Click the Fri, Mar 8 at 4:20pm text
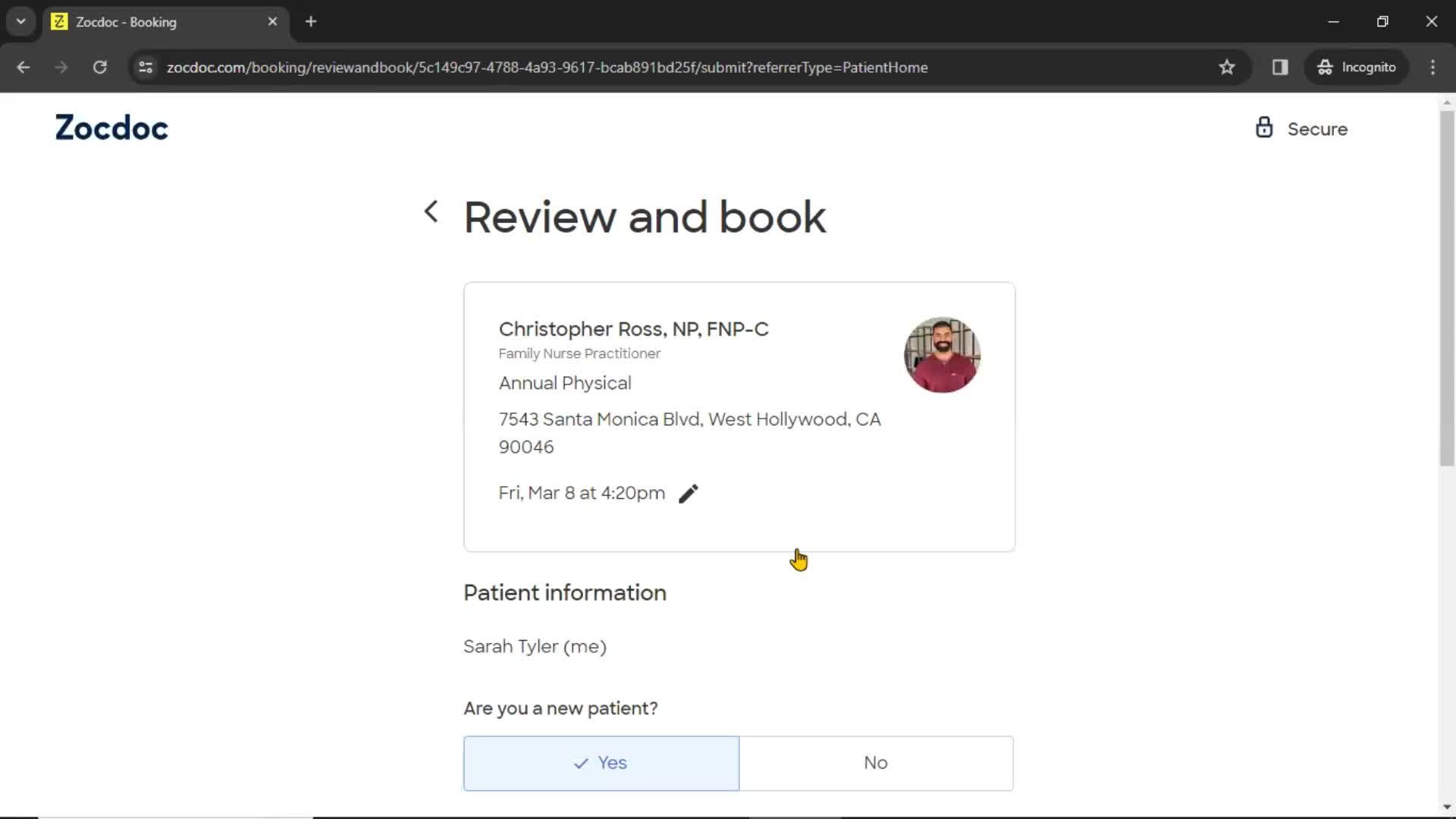Viewport: 1456px width, 819px height. tap(582, 493)
